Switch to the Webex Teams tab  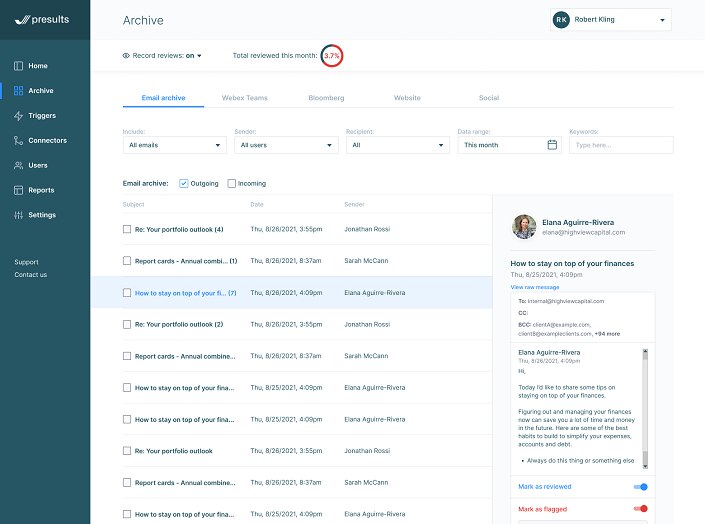click(x=245, y=98)
